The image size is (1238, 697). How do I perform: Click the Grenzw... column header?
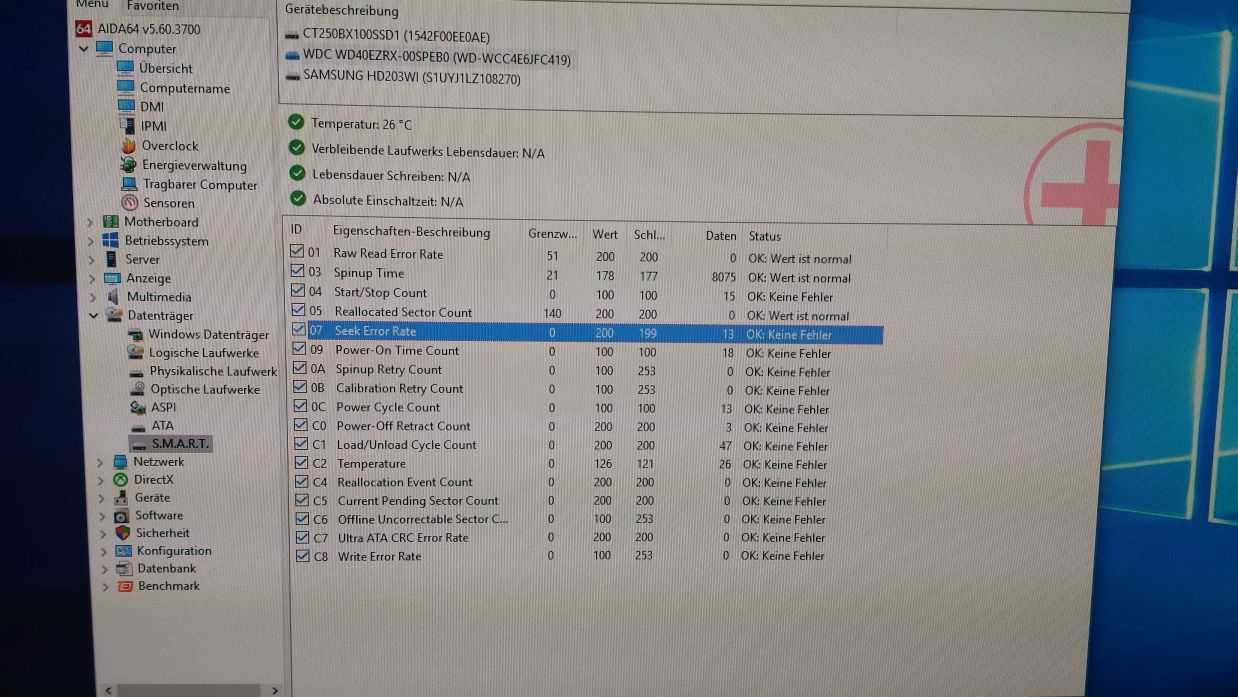click(552, 234)
